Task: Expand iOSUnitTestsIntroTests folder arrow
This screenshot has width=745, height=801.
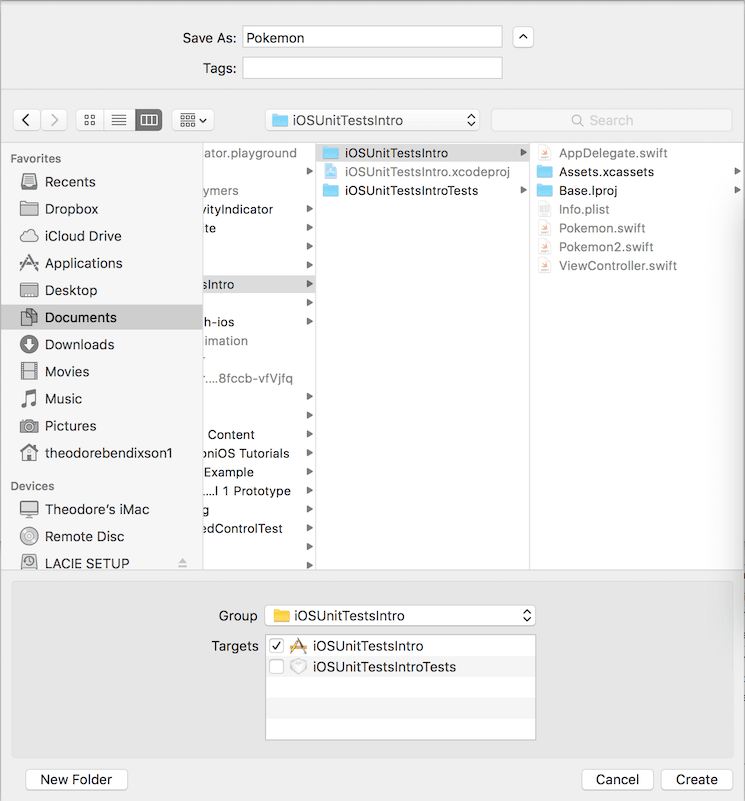Action: [523, 190]
